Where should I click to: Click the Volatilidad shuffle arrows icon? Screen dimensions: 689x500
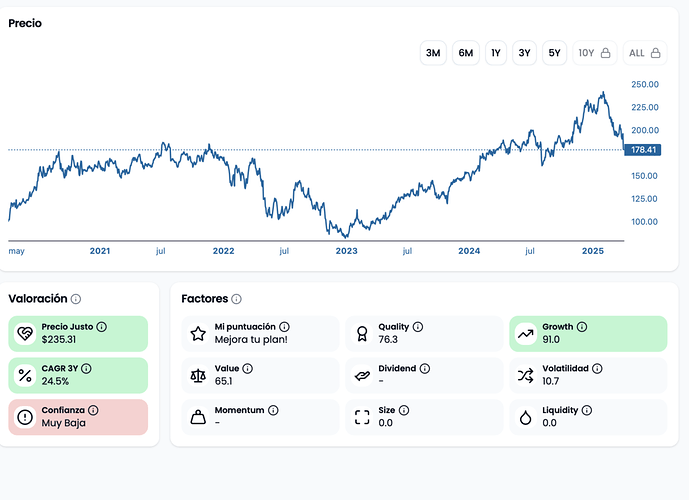[525, 375]
